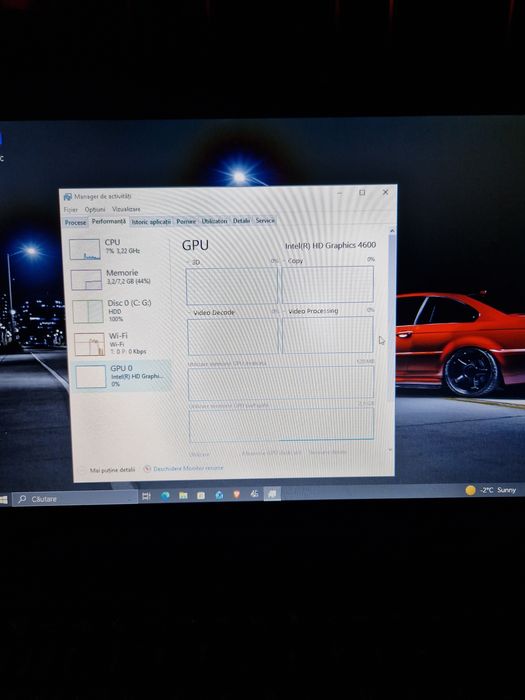The height and width of the screenshot is (700, 525).
Task: Open Windows Start menu
Action: point(4,500)
